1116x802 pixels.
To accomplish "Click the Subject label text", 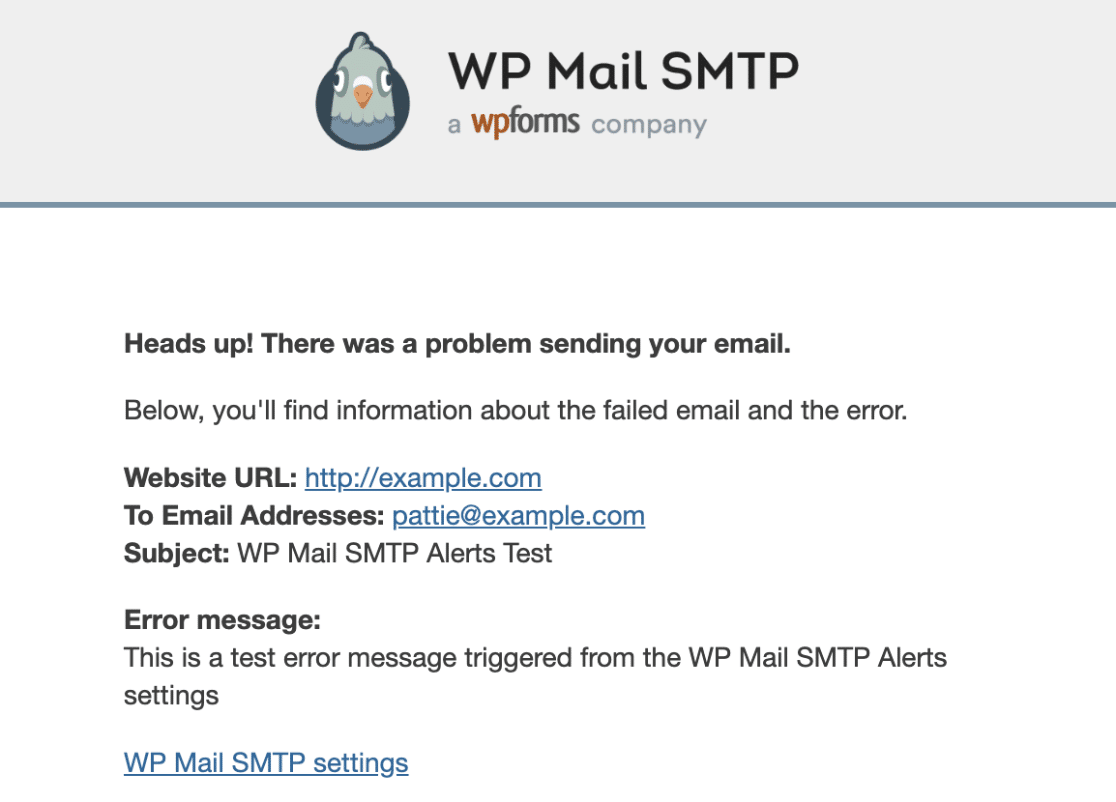I will (x=177, y=553).
